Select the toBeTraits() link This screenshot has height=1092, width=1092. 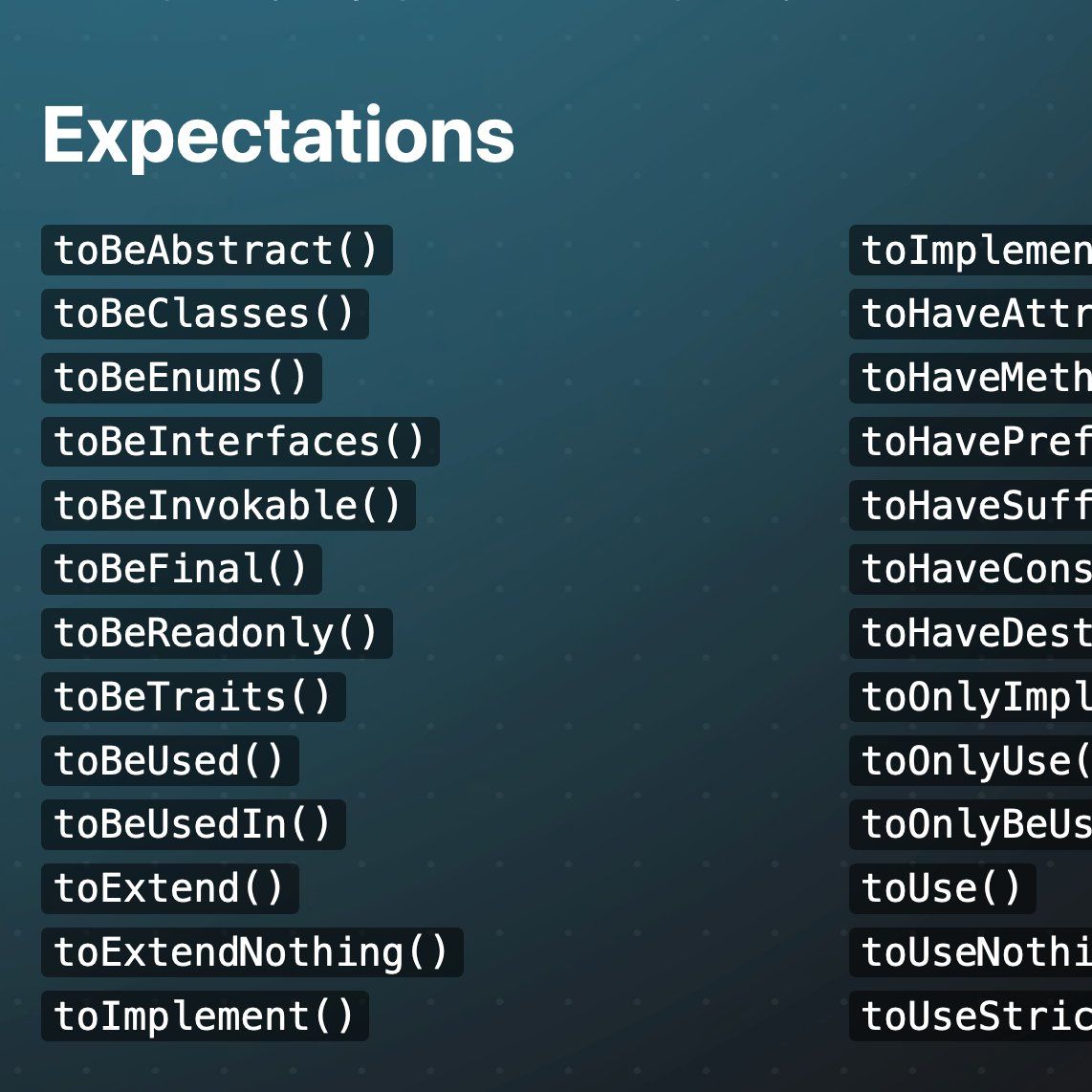tap(193, 697)
